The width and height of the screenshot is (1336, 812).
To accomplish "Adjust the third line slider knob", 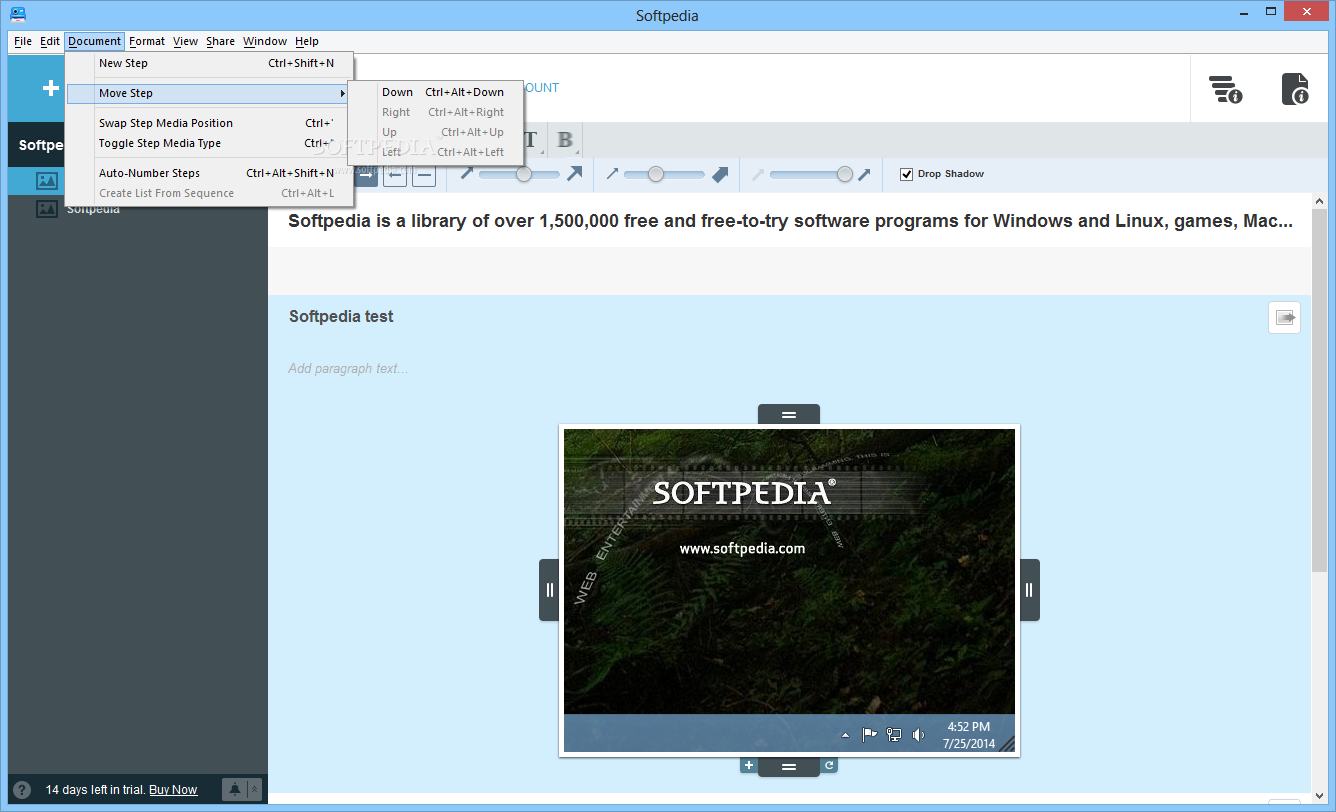I will point(845,174).
